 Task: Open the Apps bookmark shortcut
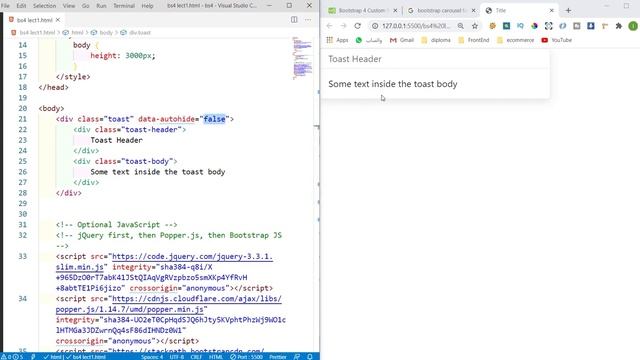click(337, 40)
